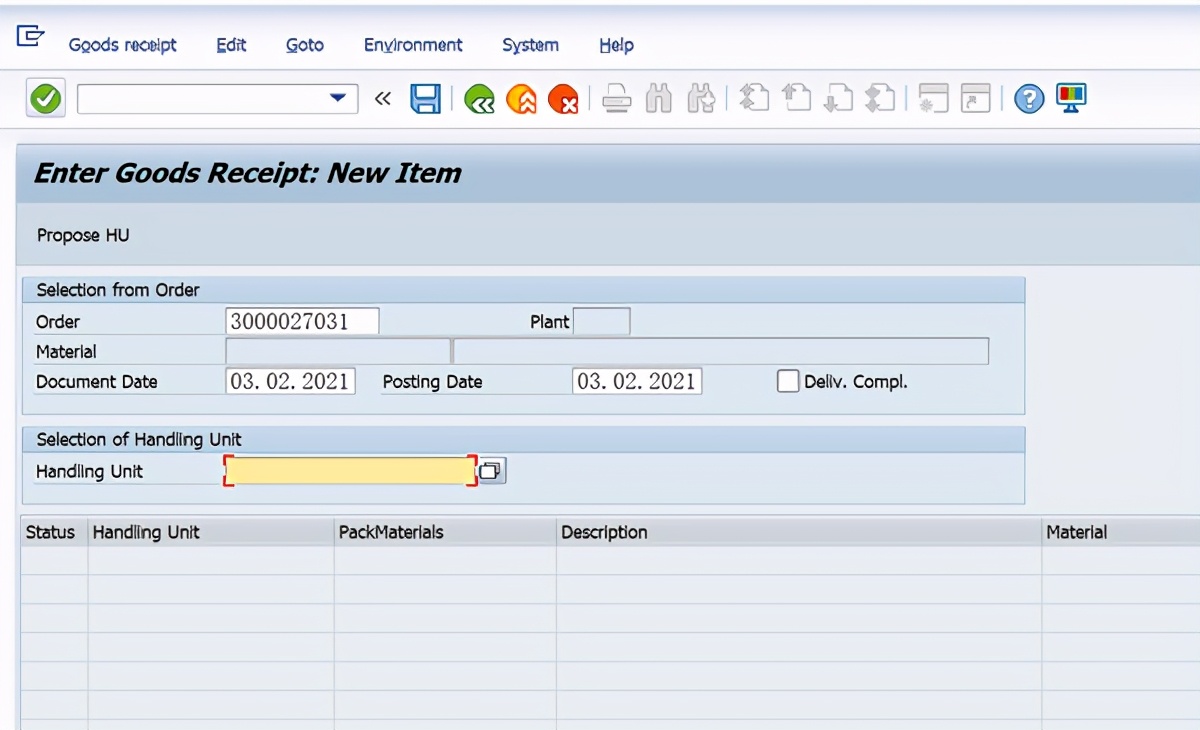Click the Find Next binoculars icon
The width and height of the screenshot is (1200, 730).
pyautogui.click(x=701, y=98)
